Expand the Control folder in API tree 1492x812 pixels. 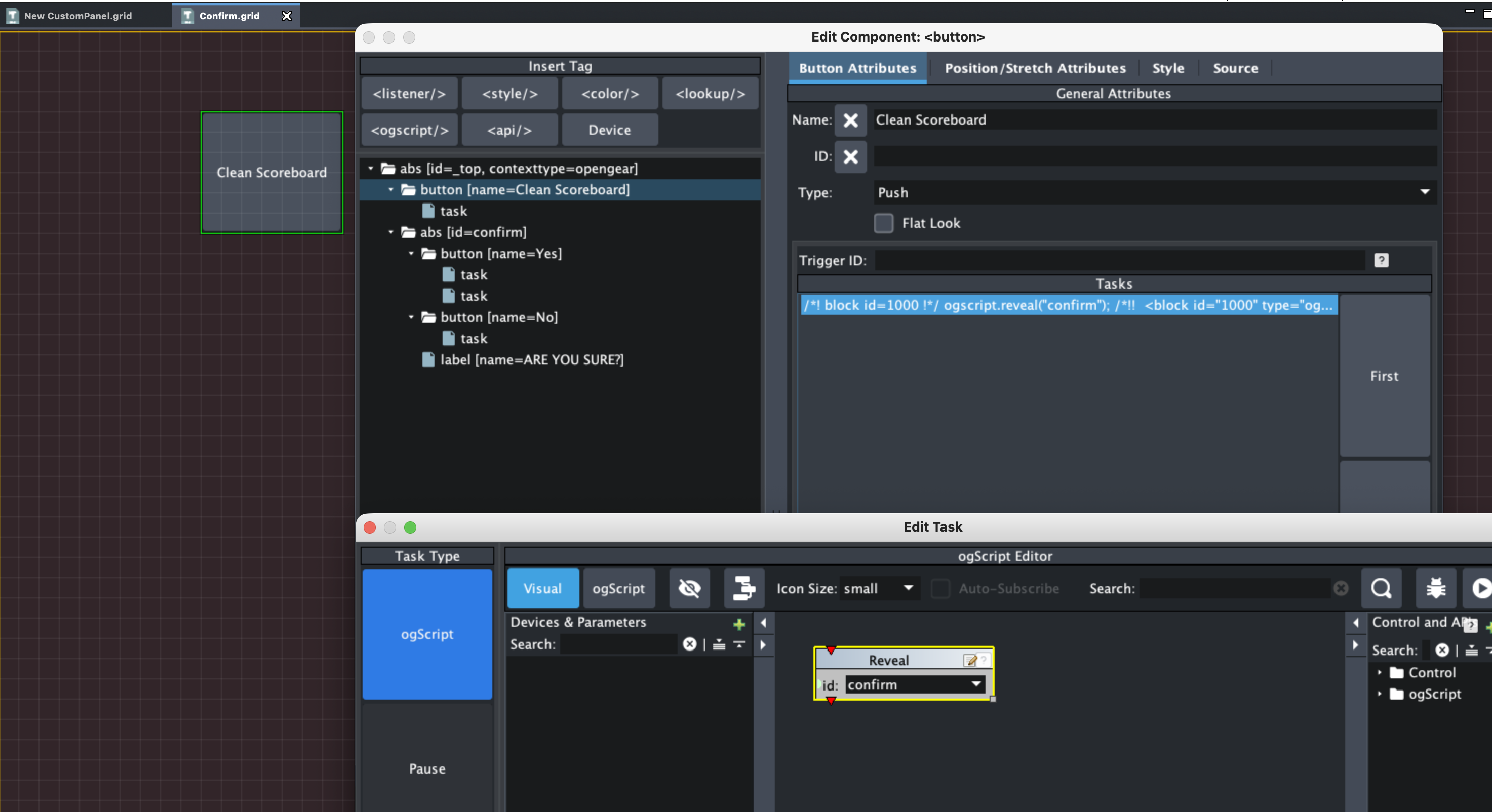[x=1380, y=672]
